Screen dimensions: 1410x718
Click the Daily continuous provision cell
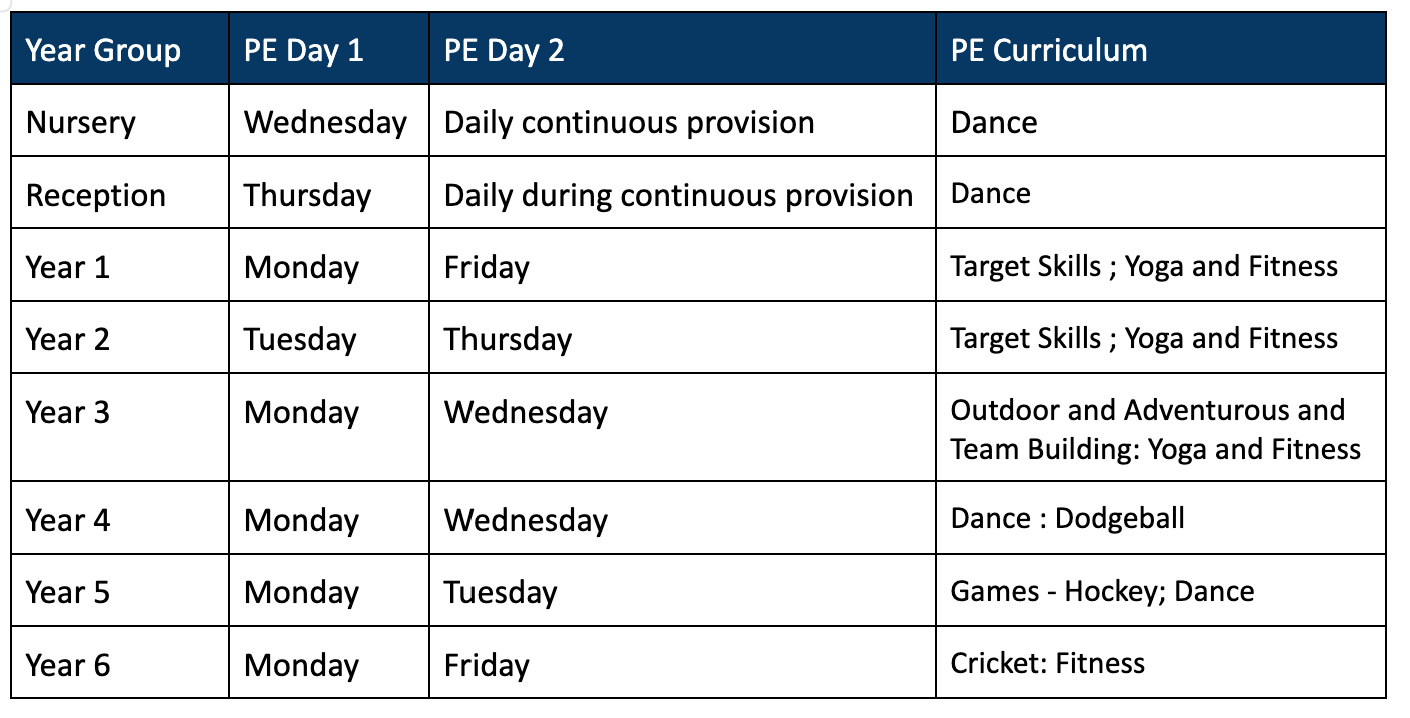(x=629, y=123)
